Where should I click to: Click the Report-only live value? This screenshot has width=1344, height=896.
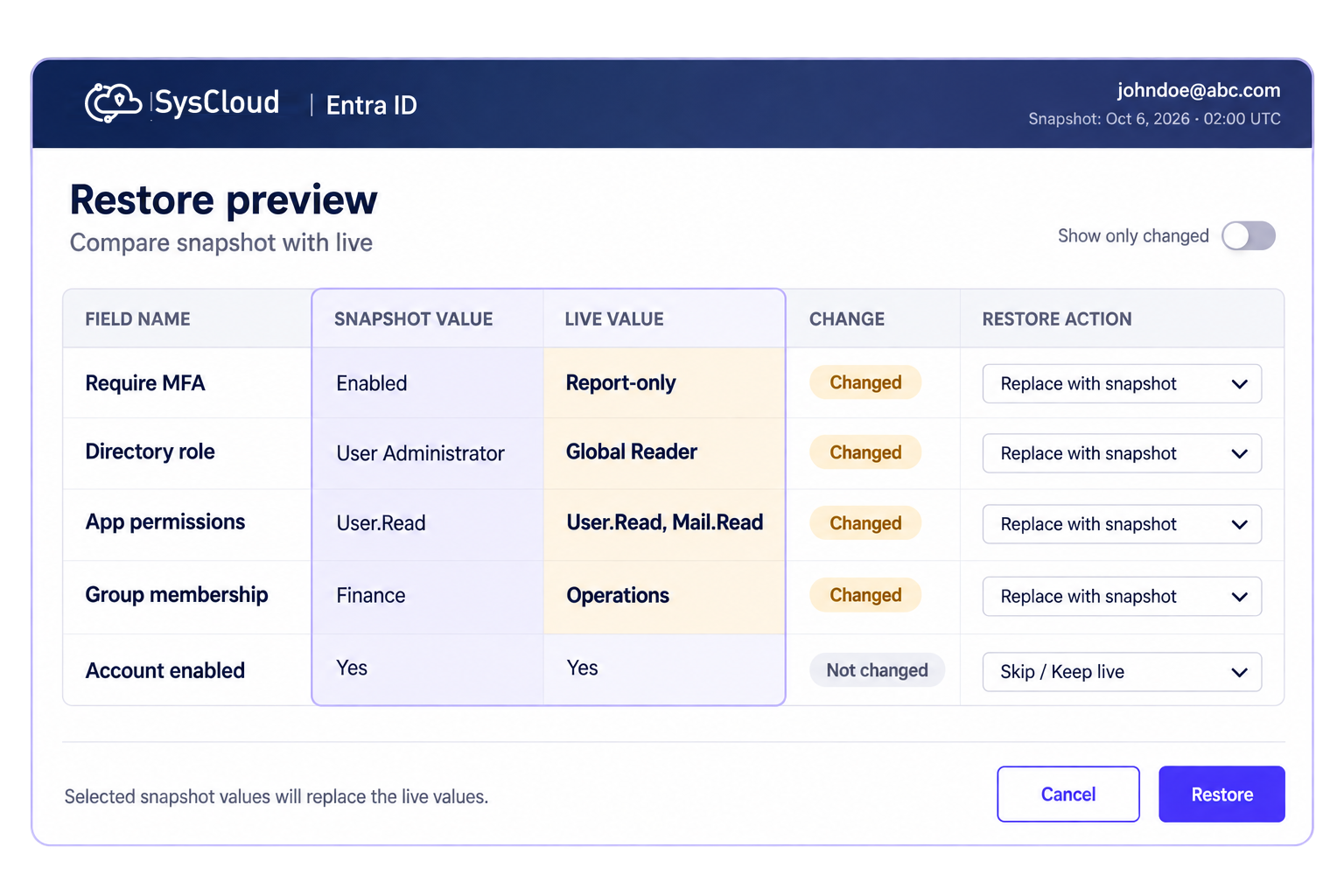point(620,383)
